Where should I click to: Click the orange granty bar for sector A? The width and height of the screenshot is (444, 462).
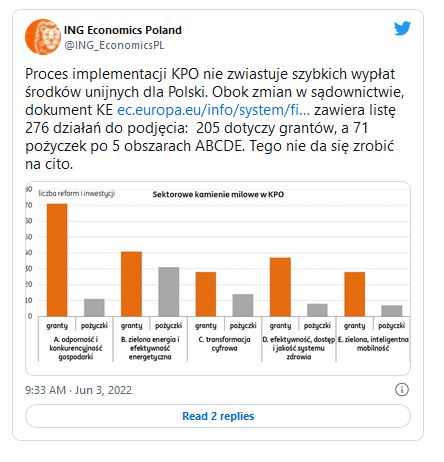[57, 260]
